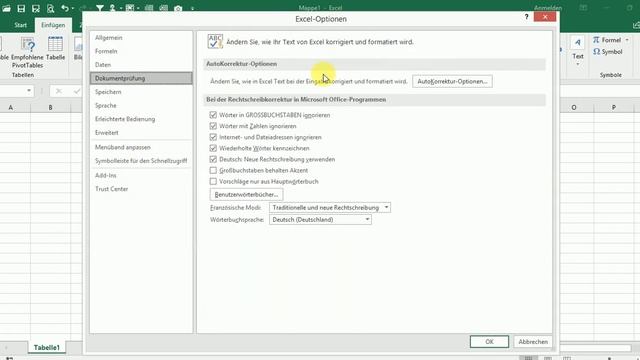Image resolution: width=640 pixels, height=360 pixels.
Task: Click the help question mark in Excel-Optionen dialog
Action: (527, 17)
